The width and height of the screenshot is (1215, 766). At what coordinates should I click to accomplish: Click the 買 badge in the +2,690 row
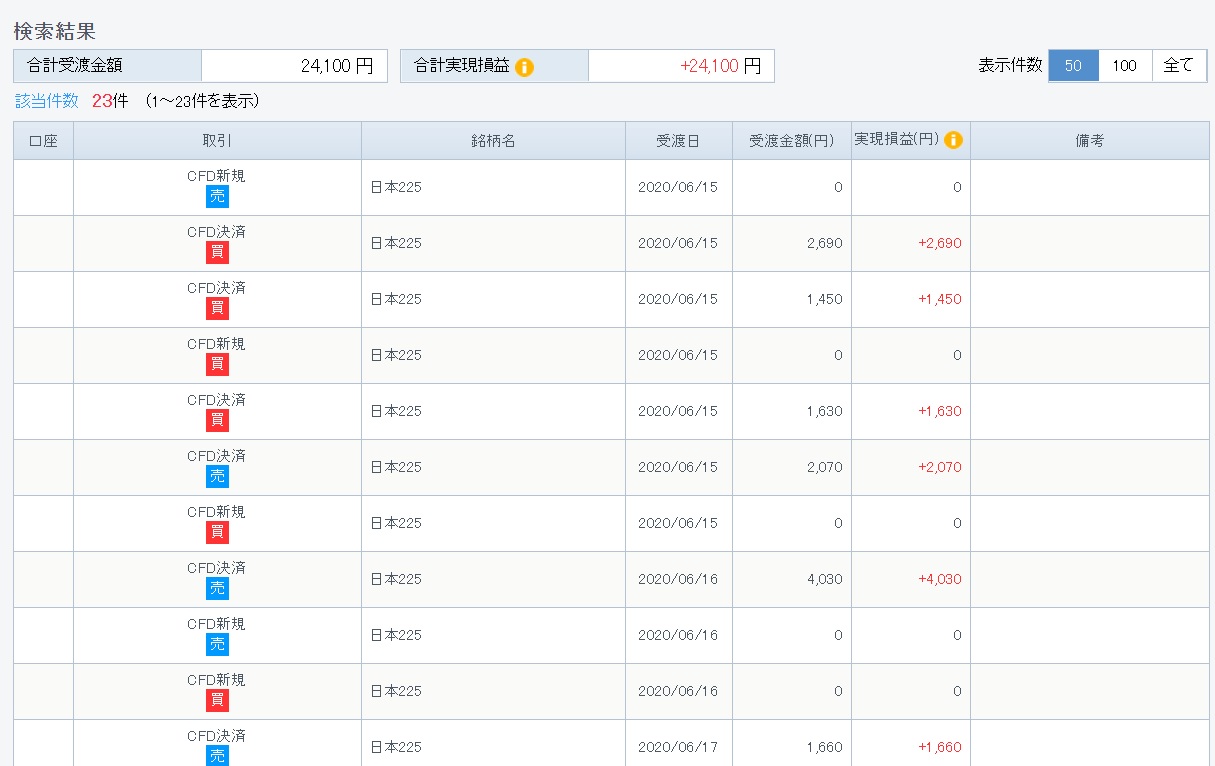217,252
